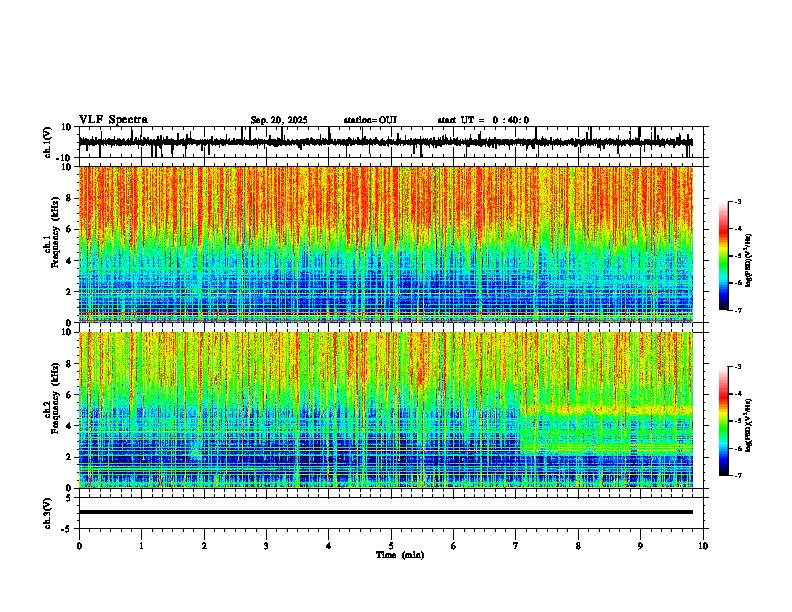This screenshot has width=792, height=612.
Task: Click time axis tick label '6'
Action: pyautogui.click(x=453, y=546)
